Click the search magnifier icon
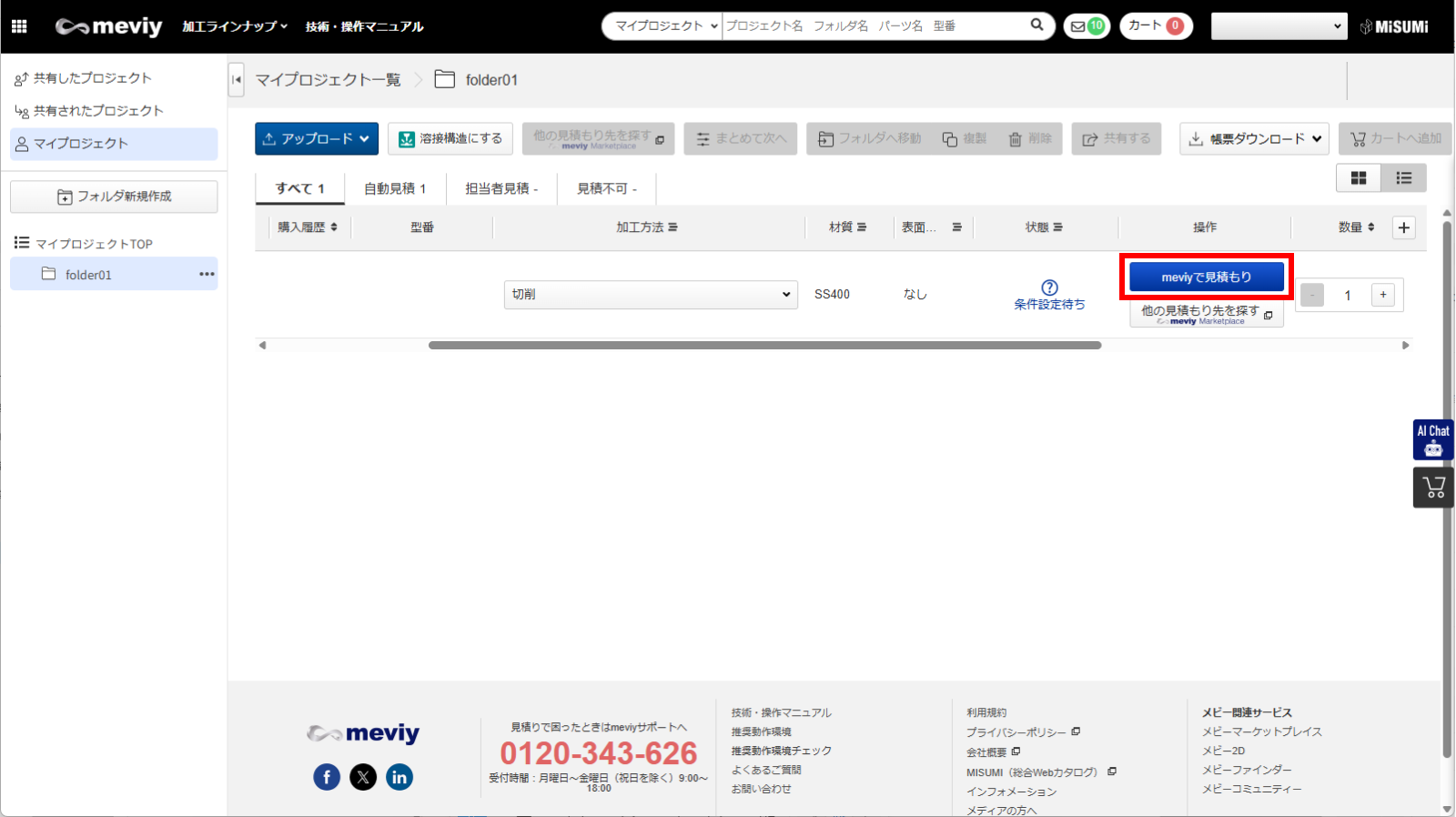Viewport: 1456px width, 817px height. pyautogui.click(x=1036, y=25)
